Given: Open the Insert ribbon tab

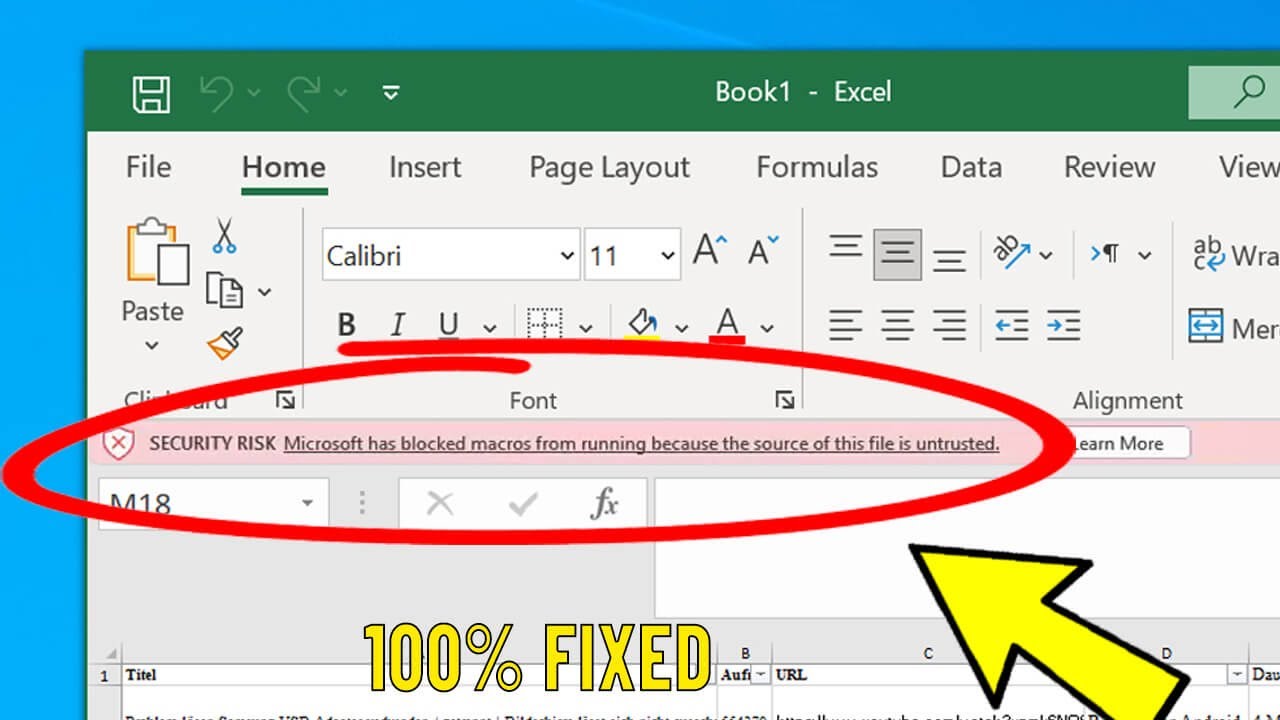Looking at the screenshot, I should coord(425,167).
